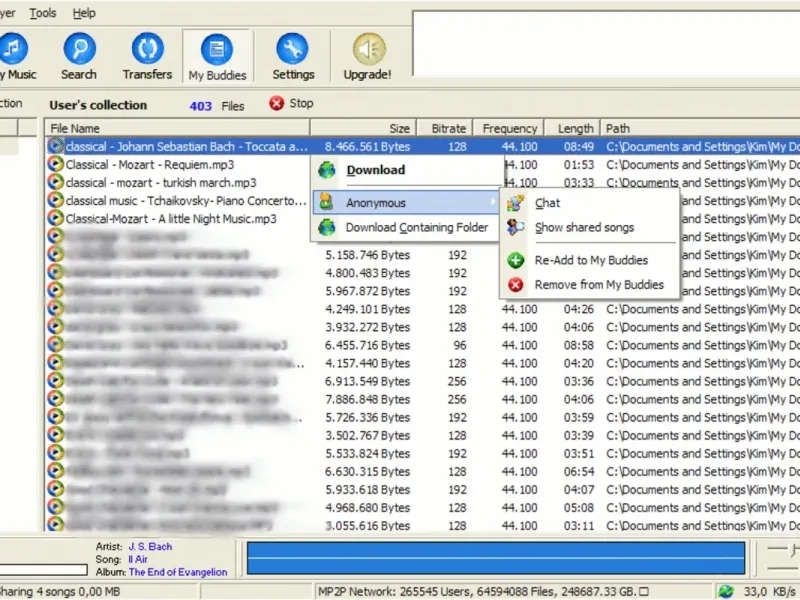The height and width of the screenshot is (600, 800).
Task: Click the green Re-Add to My Buddies icon
Action: click(516, 260)
